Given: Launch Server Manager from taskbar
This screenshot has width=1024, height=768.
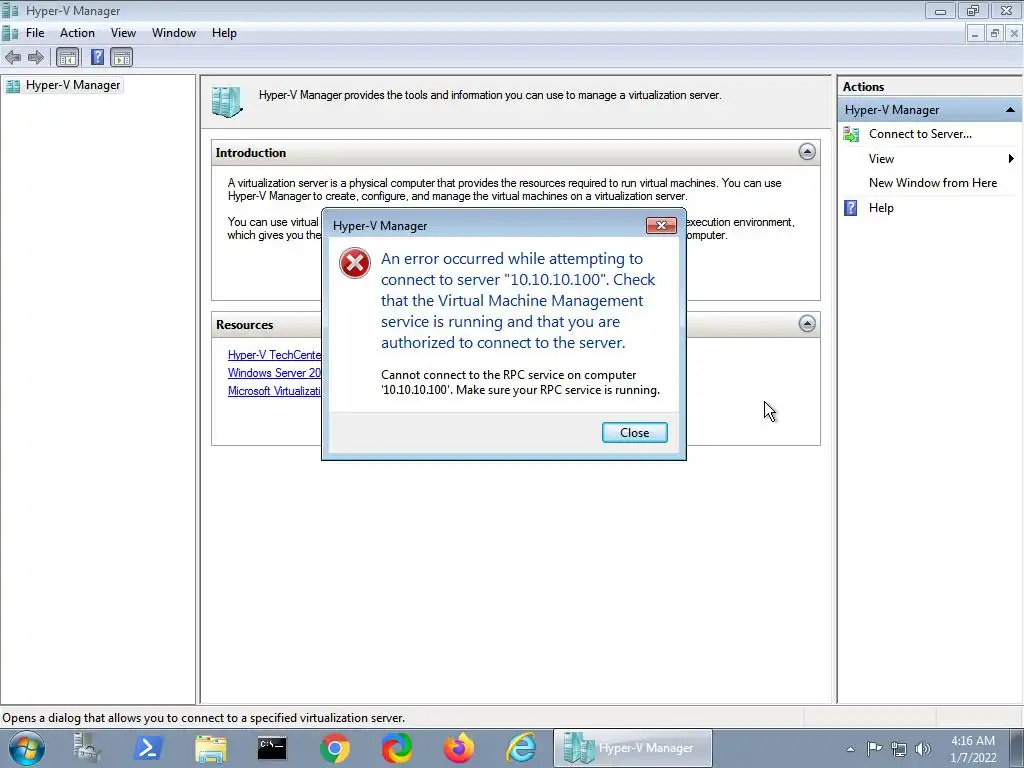Looking at the screenshot, I should pos(86,748).
